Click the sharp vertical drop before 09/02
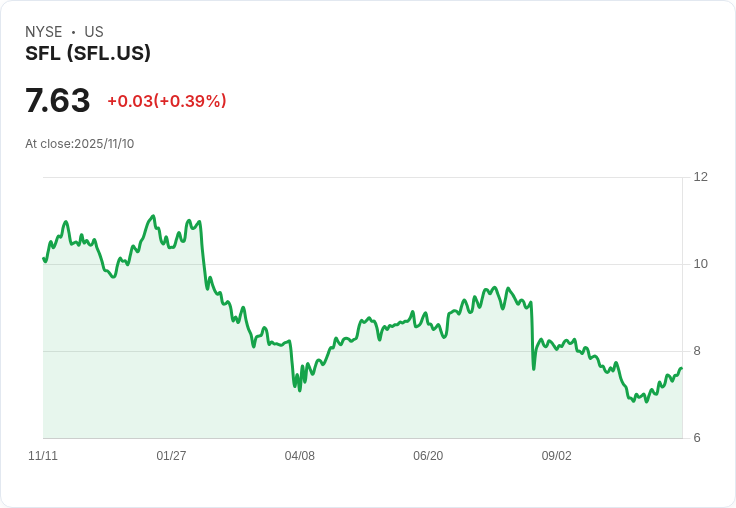The height and width of the screenshot is (508, 736). (532, 335)
